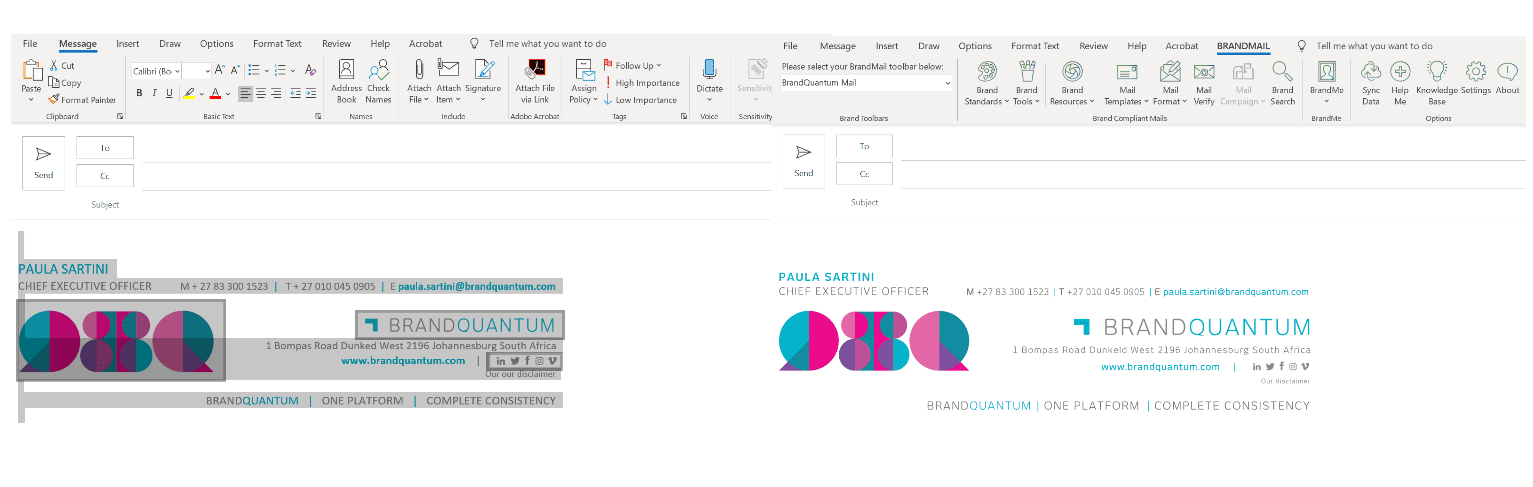The height and width of the screenshot is (487, 1533).
Task: Start Dictate voice input
Action: click(709, 76)
